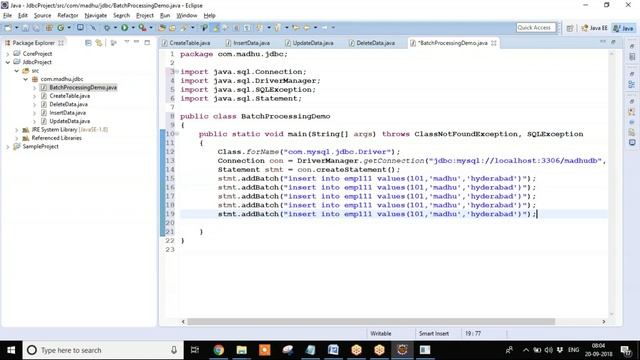Screen dimensions: 640x360
Task: Maximize the editor area
Action: point(613,42)
